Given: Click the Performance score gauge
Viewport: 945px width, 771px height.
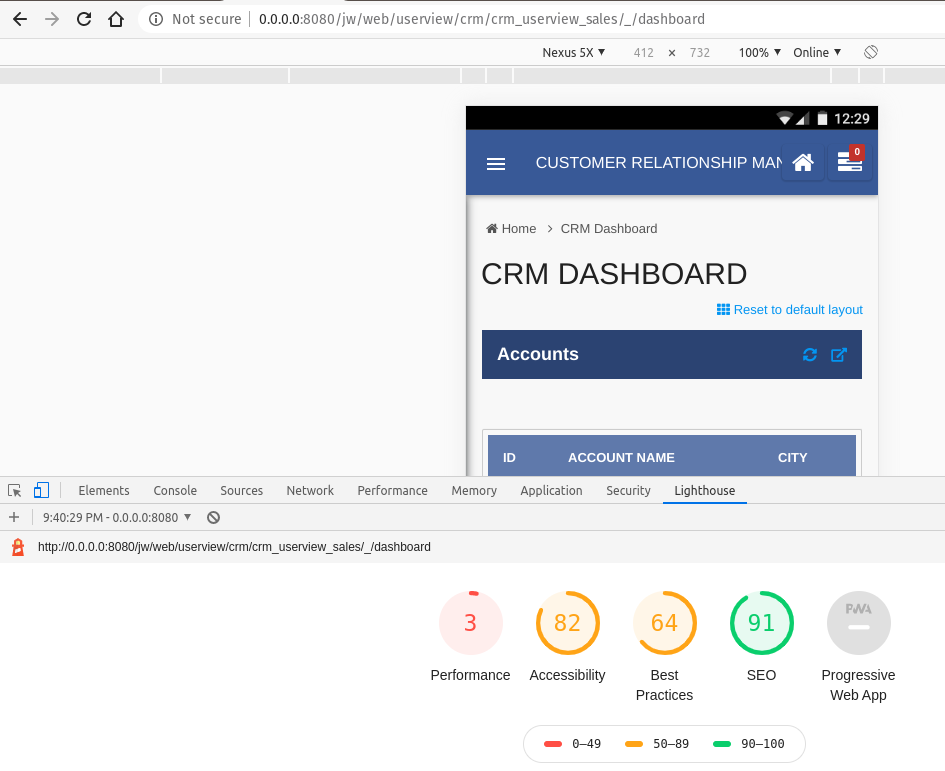Looking at the screenshot, I should [470, 623].
